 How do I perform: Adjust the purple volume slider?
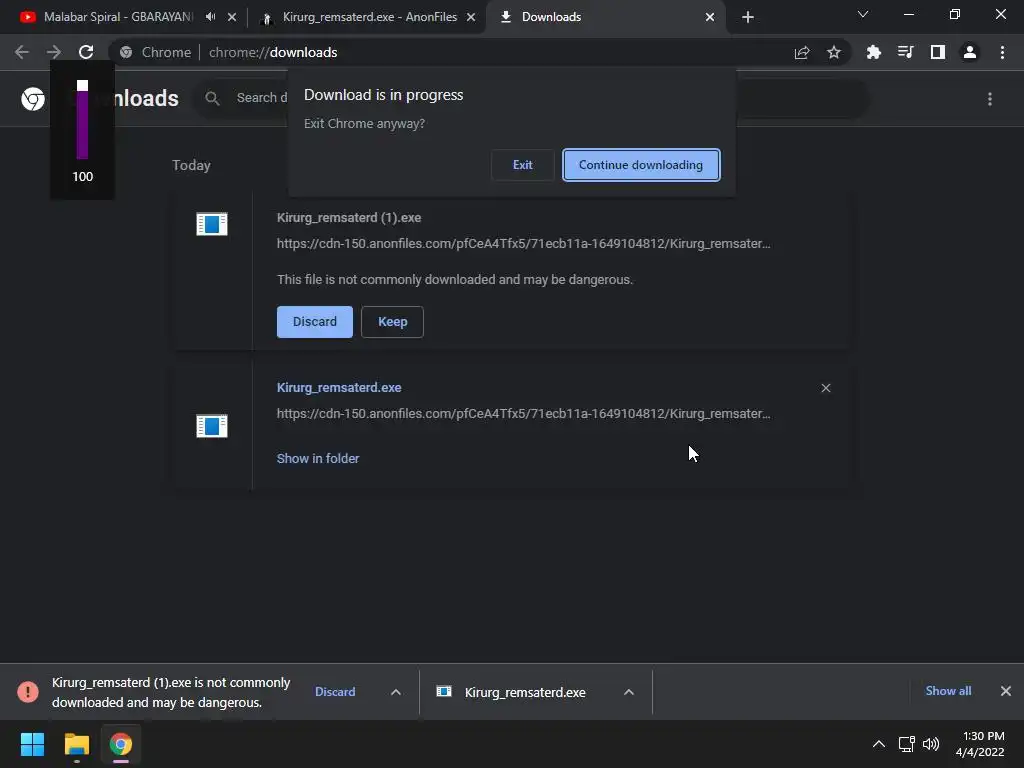[82, 120]
